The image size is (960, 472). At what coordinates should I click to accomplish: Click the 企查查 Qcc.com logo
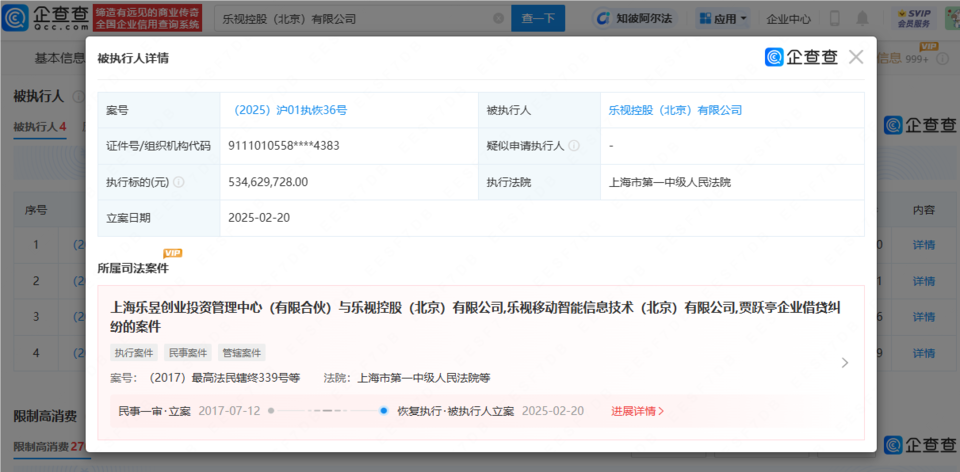(x=45, y=18)
